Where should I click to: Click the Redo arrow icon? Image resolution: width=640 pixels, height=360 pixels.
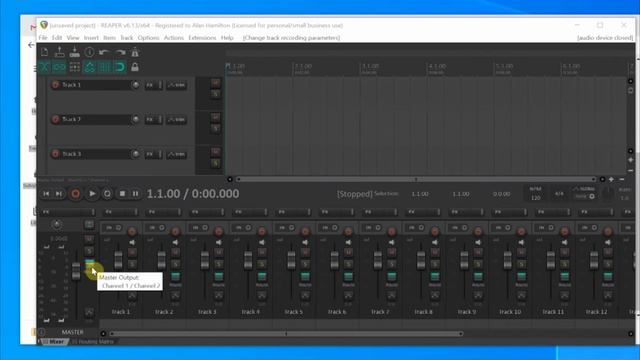[x=120, y=52]
